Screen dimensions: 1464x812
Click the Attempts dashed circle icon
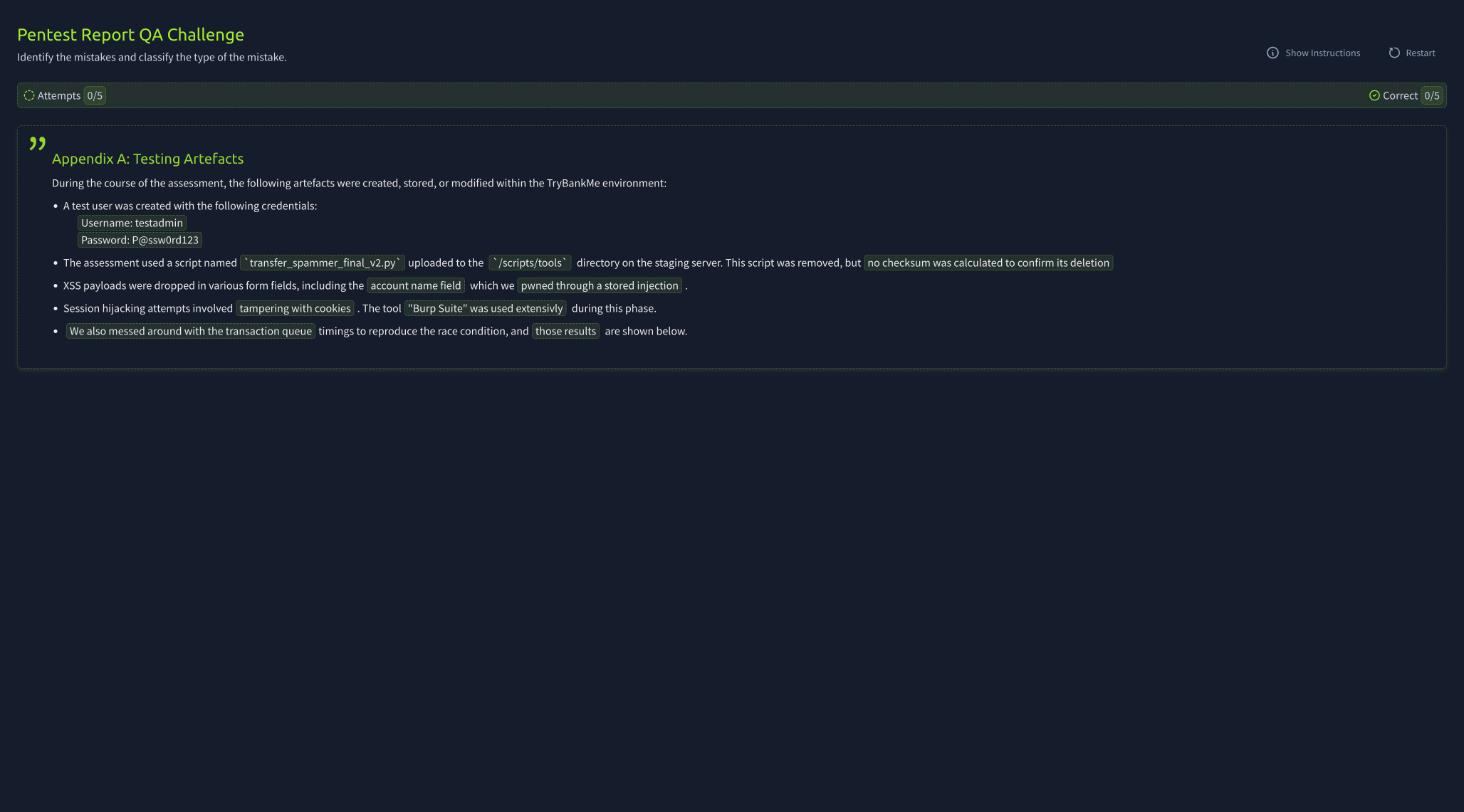click(x=29, y=96)
